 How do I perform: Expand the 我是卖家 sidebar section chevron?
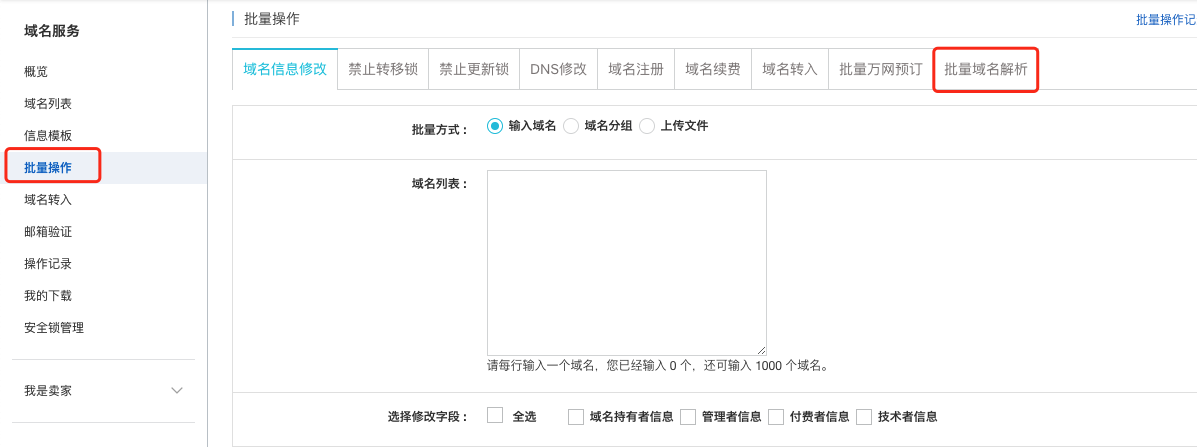[177, 390]
